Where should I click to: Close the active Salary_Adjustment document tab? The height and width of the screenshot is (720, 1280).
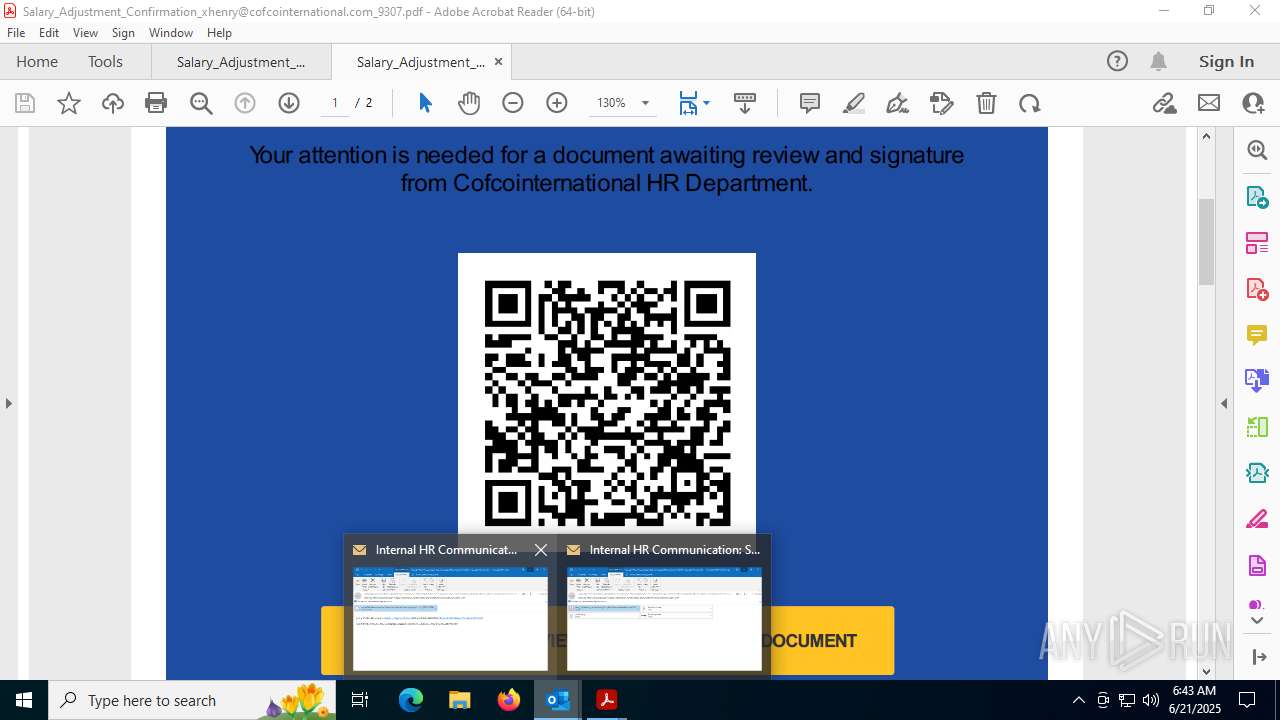pyautogui.click(x=498, y=62)
